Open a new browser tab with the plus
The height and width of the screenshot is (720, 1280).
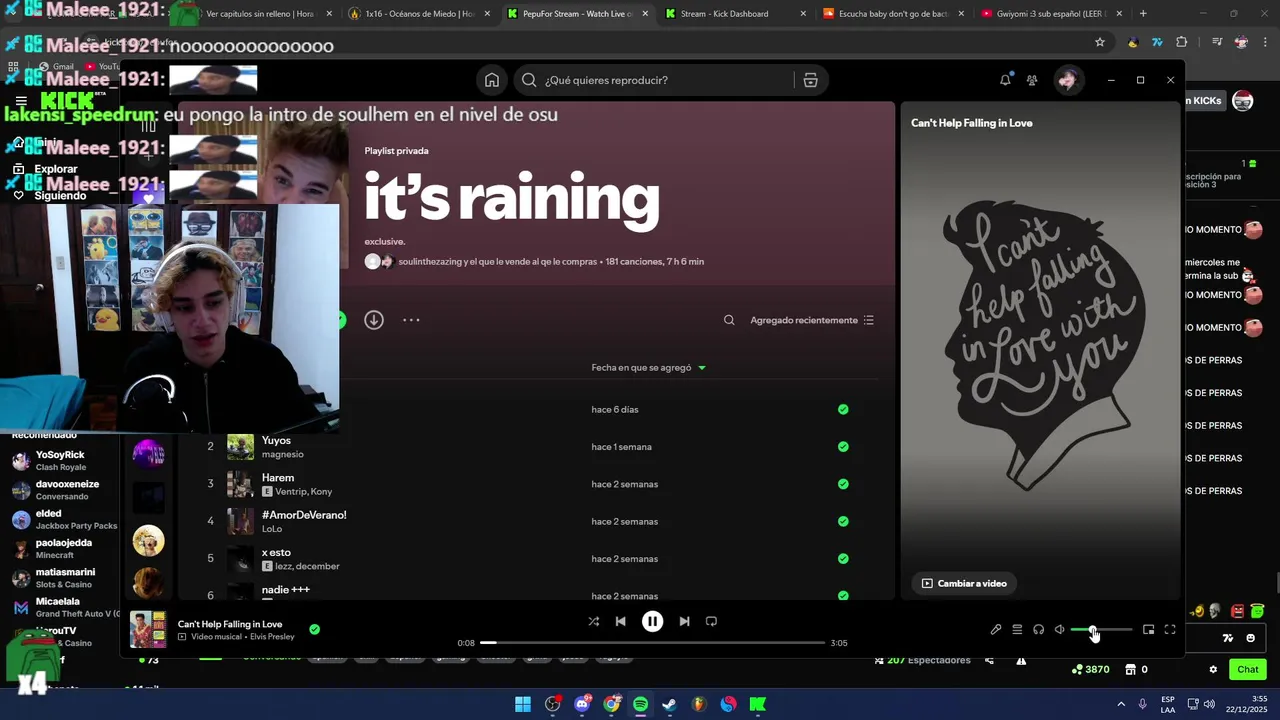point(1143,14)
